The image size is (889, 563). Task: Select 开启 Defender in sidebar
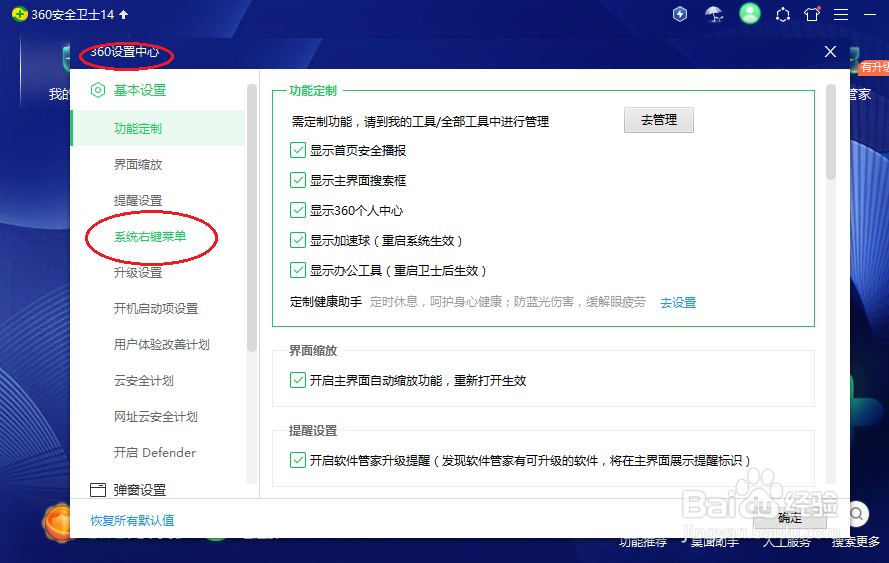click(155, 452)
